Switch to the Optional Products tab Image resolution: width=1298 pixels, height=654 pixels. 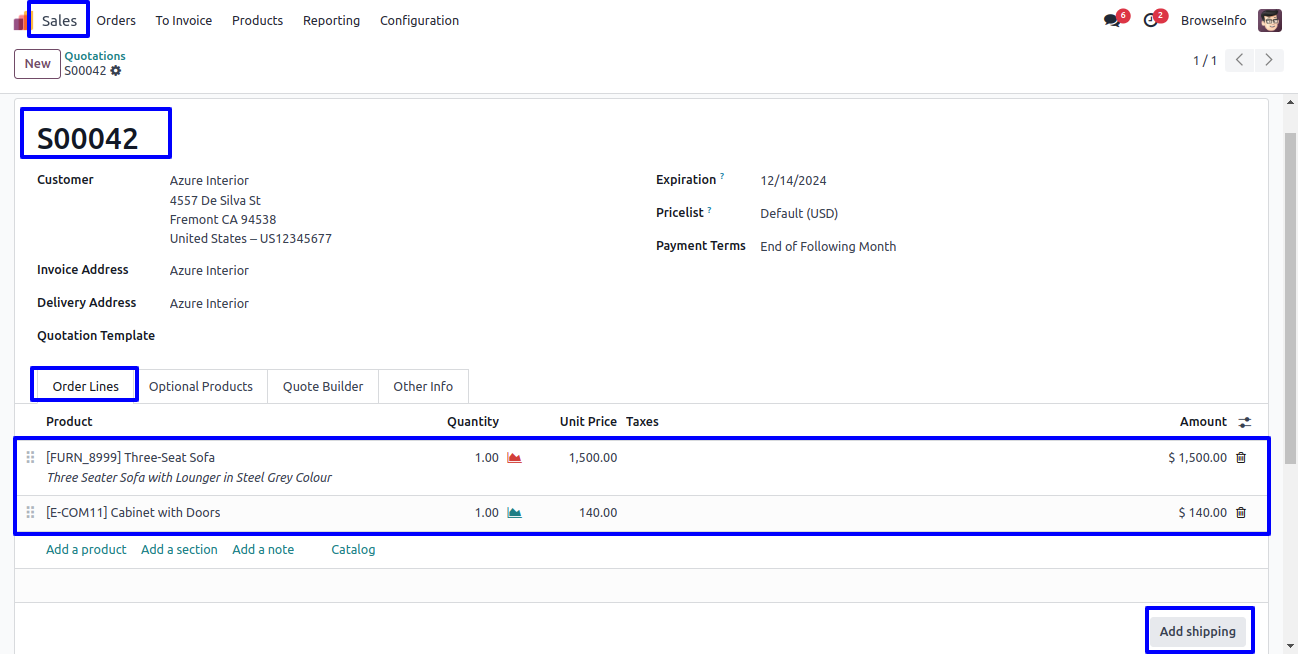click(x=201, y=386)
